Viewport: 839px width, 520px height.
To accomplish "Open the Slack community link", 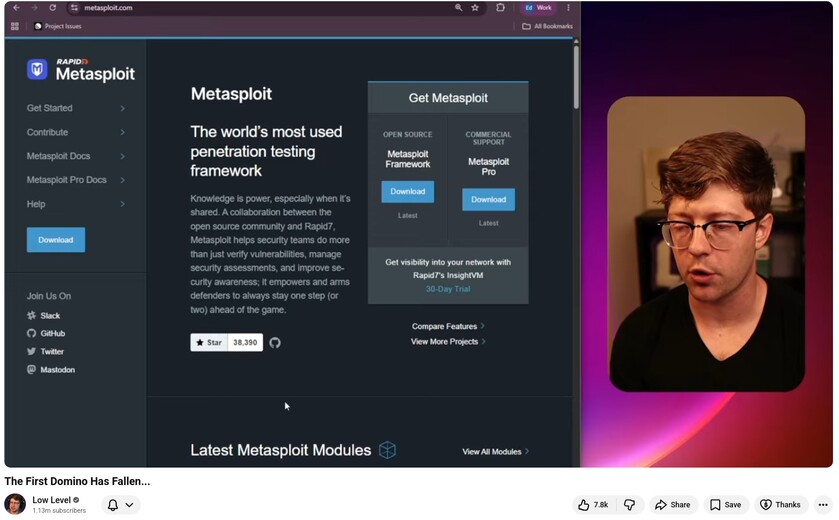I will point(44,316).
